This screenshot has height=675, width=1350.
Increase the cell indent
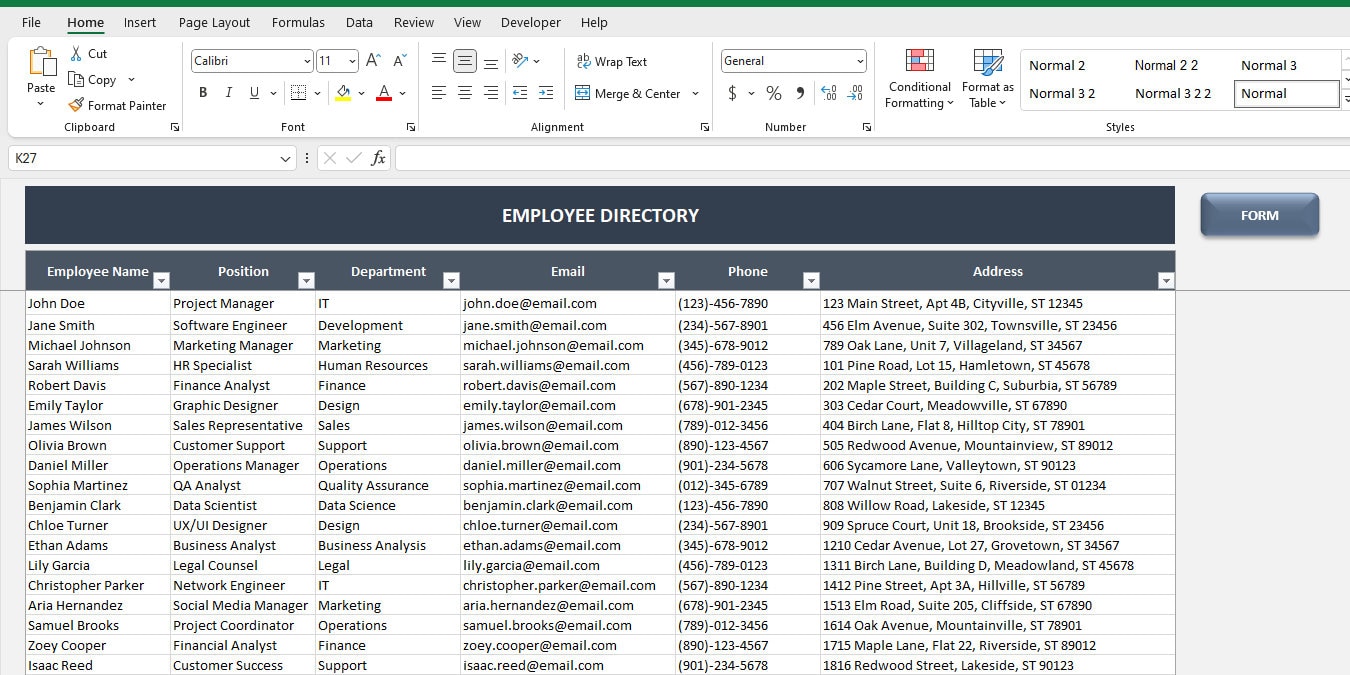tap(546, 93)
